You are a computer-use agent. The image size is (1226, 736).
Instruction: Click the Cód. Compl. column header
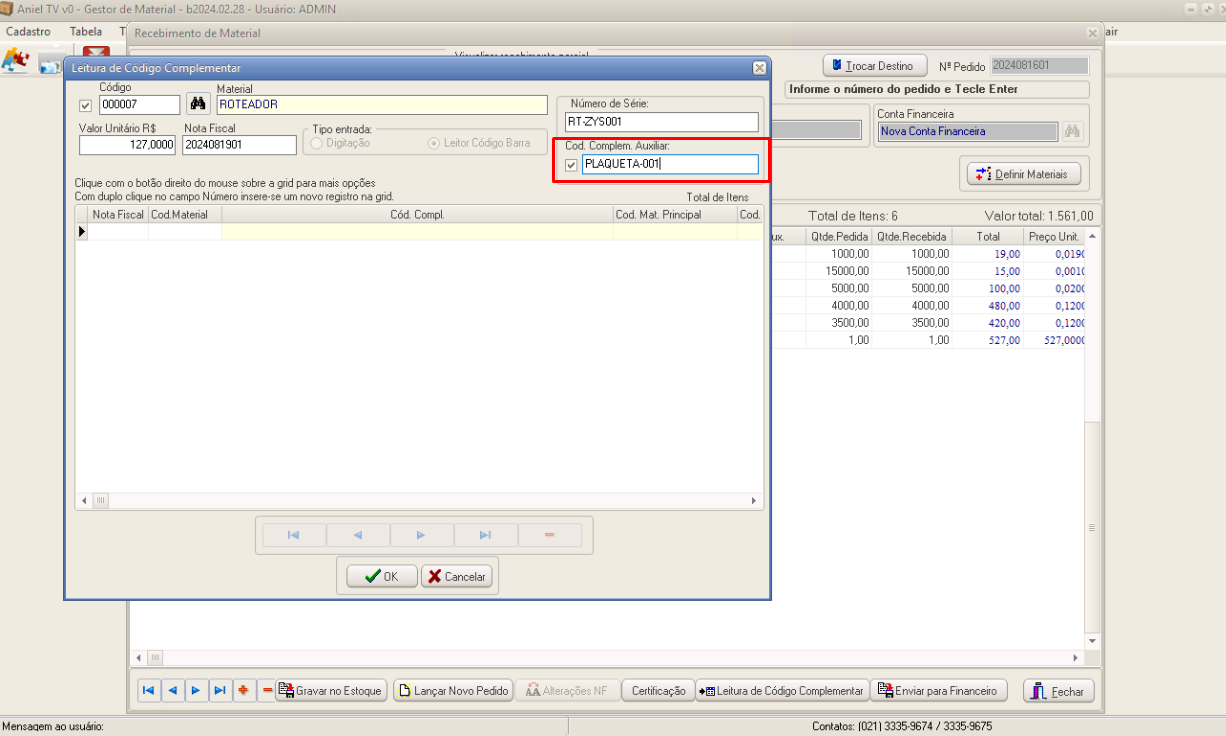tap(416, 214)
